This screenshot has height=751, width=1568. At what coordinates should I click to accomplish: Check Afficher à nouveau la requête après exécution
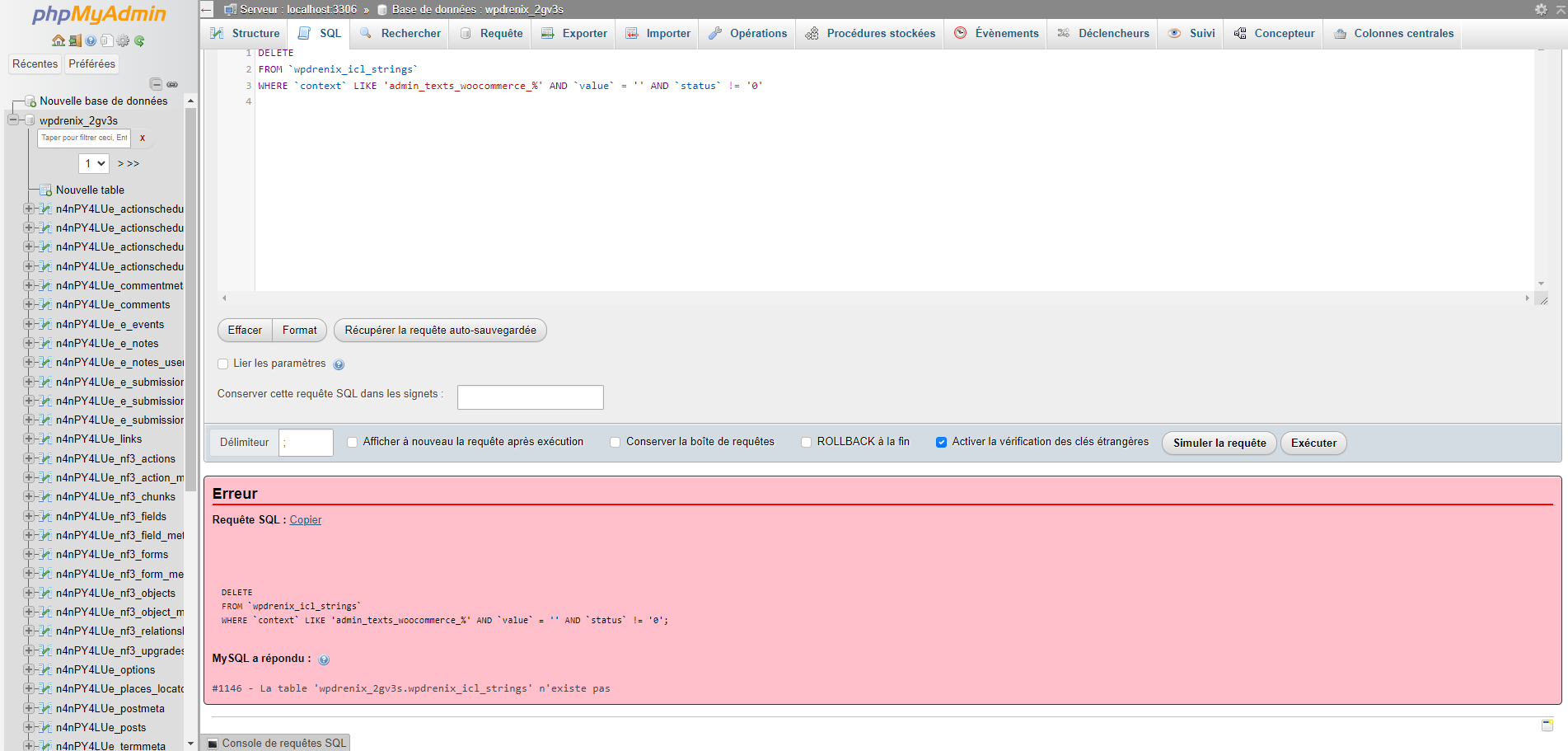point(353,442)
